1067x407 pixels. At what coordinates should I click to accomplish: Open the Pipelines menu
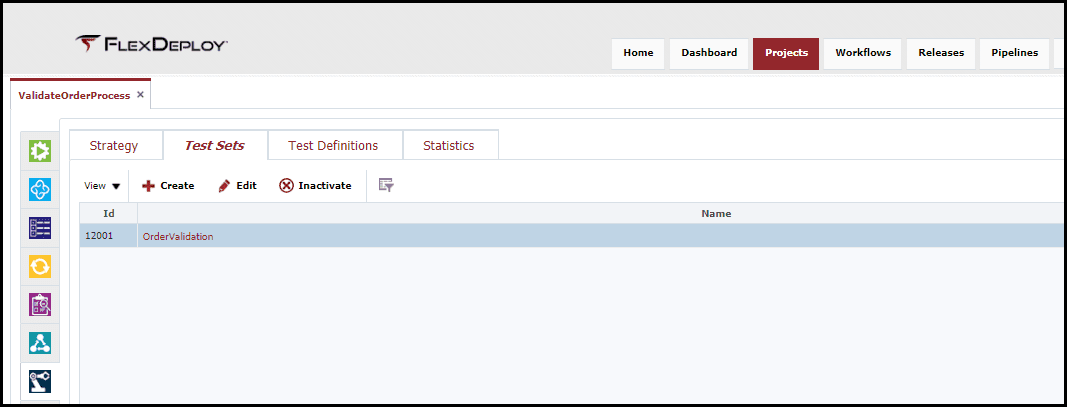(x=1015, y=53)
